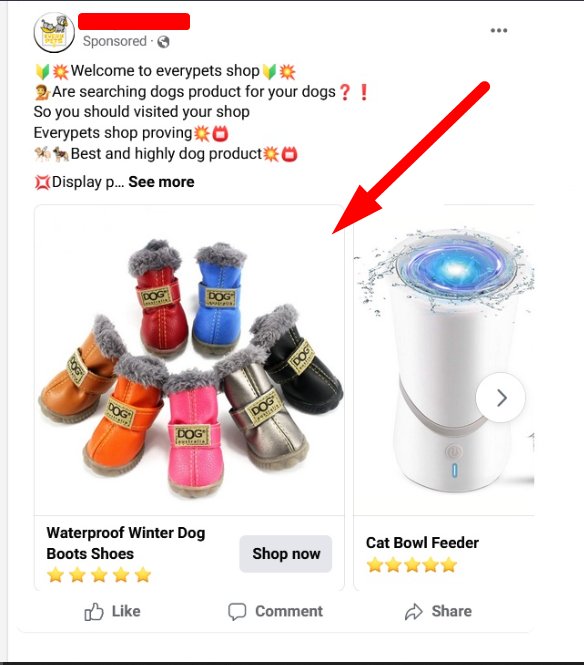Screen dimensions: 584x665
Task: Open the cat bowl feeder image
Action: (x=444, y=360)
